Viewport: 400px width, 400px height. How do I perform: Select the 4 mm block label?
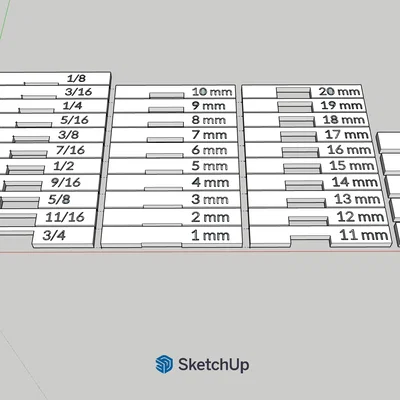coord(210,183)
